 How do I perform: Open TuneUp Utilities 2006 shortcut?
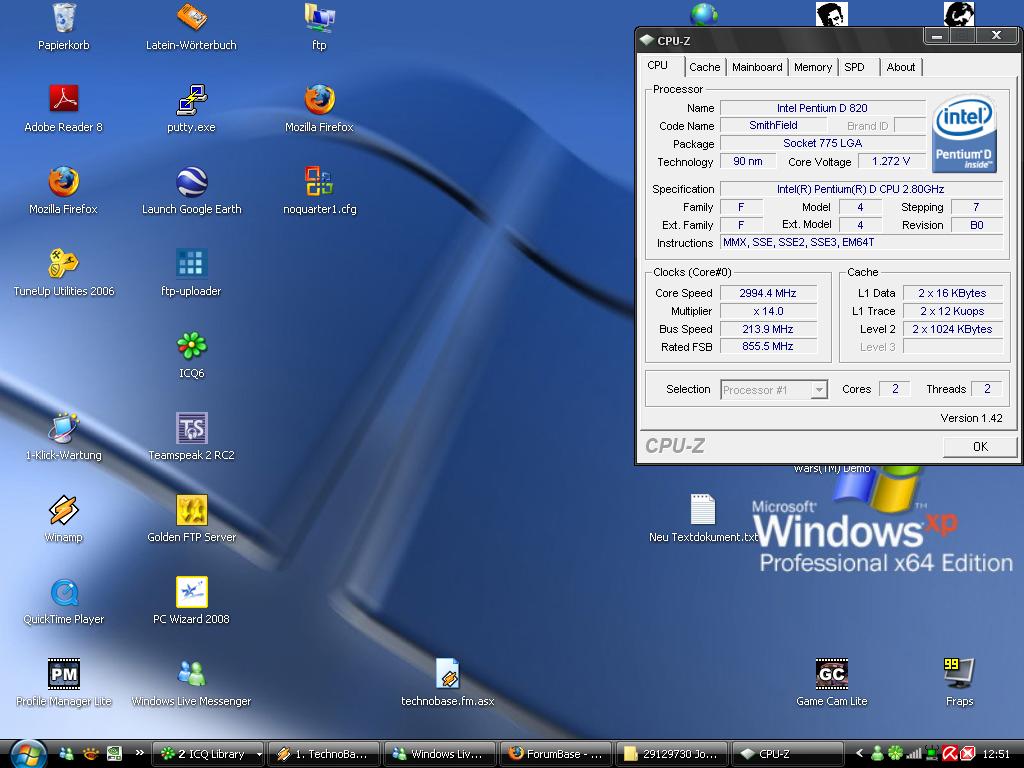(63, 264)
